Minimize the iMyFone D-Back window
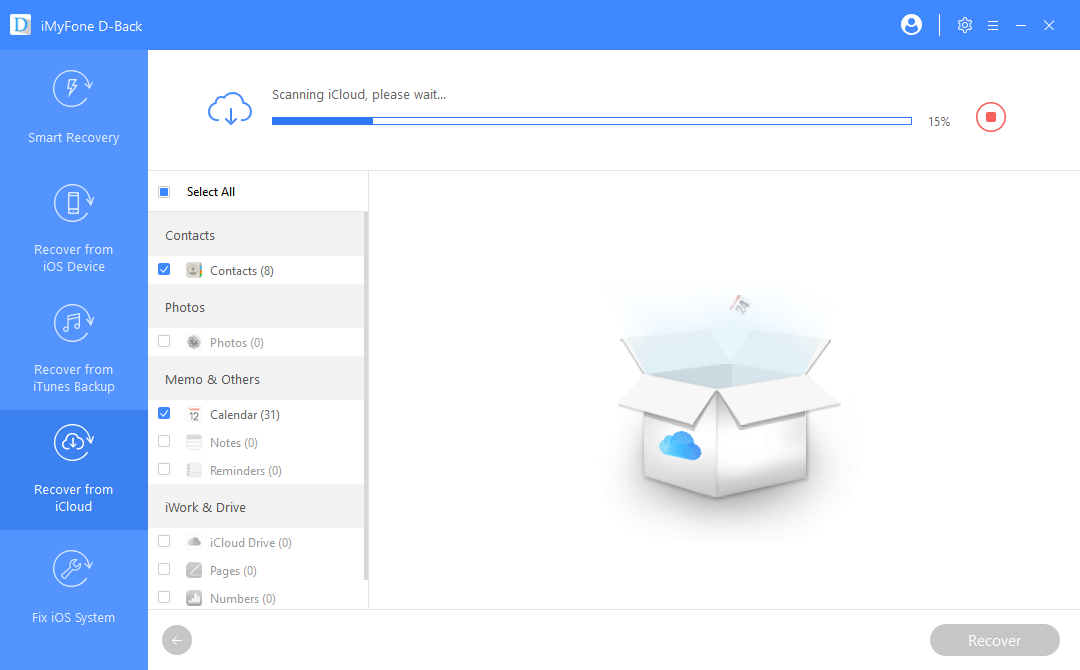 click(1021, 25)
